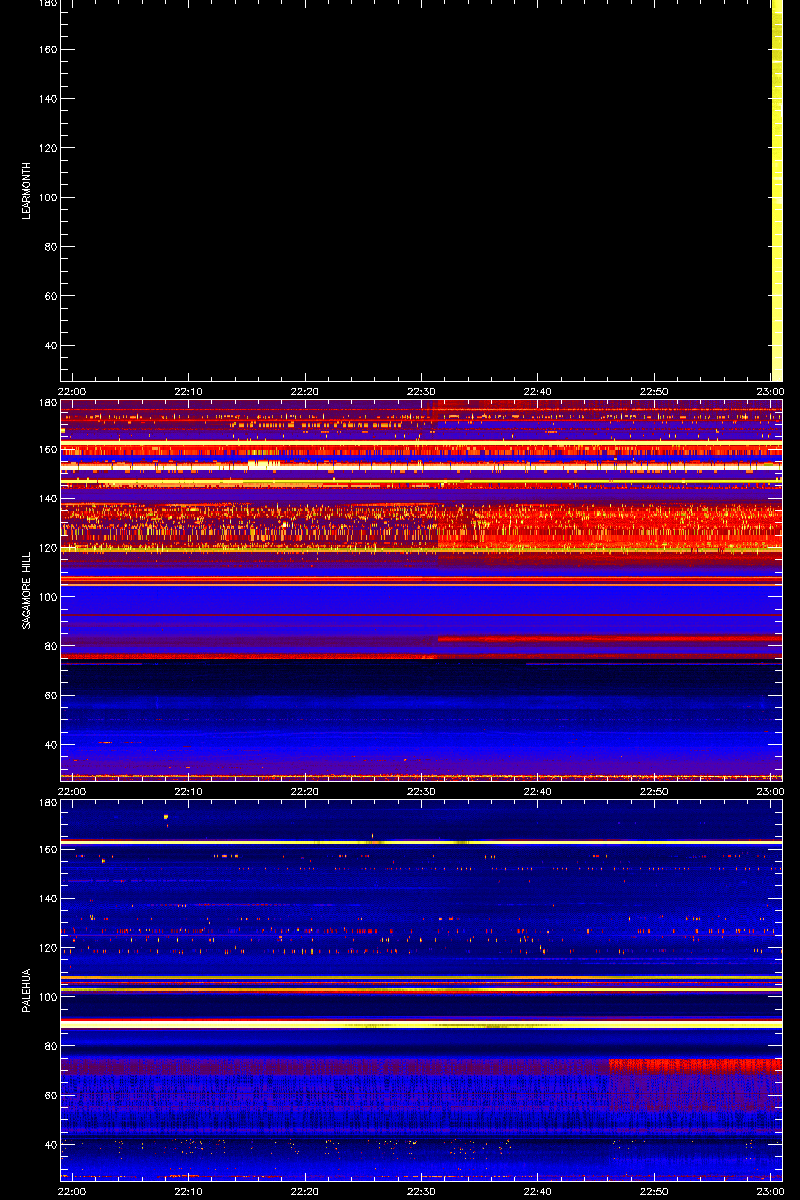Image resolution: width=800 pixels, height=1200 pixels.
Task: Click the 22:00 time label under Sagamore Hill panel
Action: [x=72, y=791]
